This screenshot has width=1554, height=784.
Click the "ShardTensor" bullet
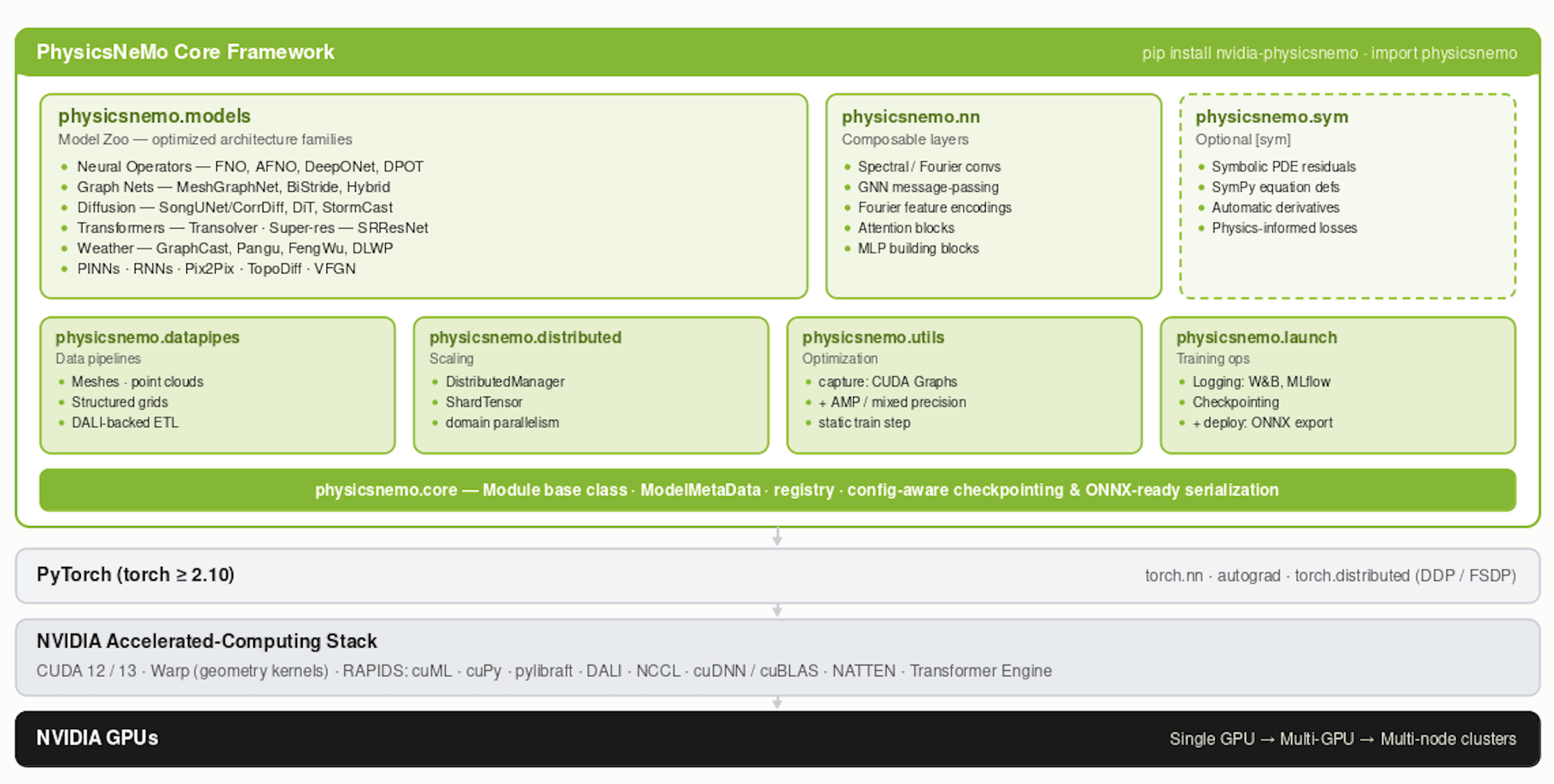coord(484,402)
